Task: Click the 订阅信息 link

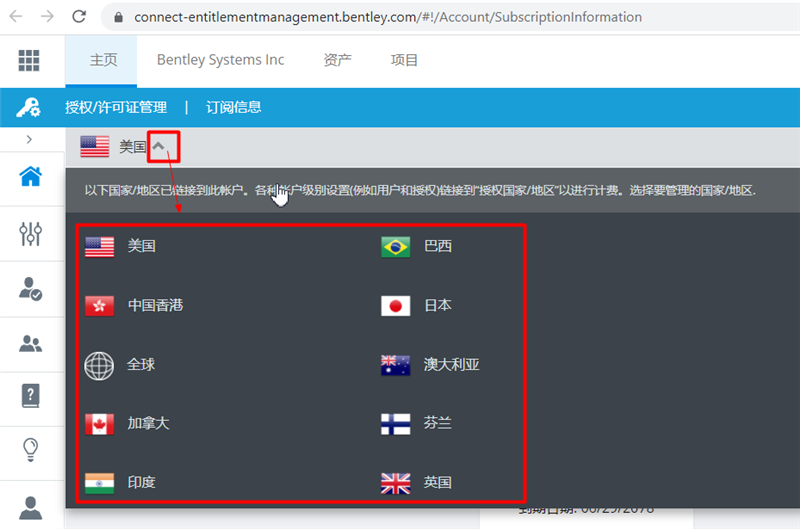Action: coord(234,107)
